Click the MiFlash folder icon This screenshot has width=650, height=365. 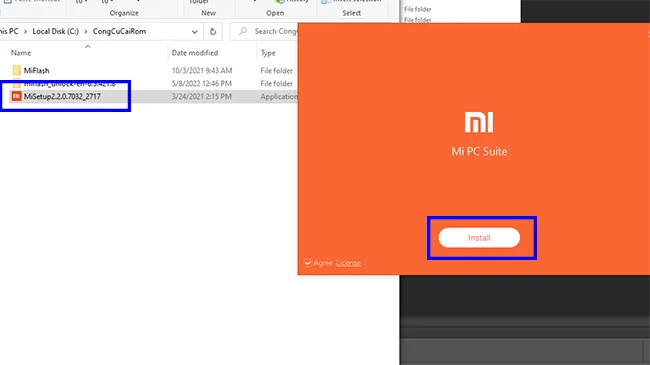(x=16, y=70)
